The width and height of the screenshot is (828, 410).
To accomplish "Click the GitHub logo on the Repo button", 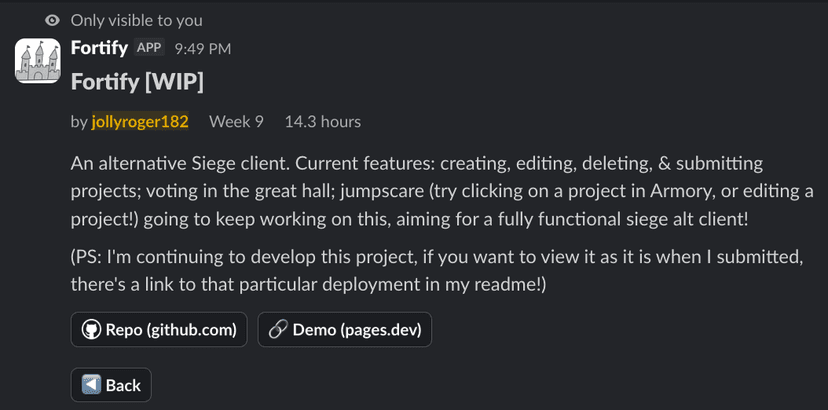I will (x=91, y=330).
